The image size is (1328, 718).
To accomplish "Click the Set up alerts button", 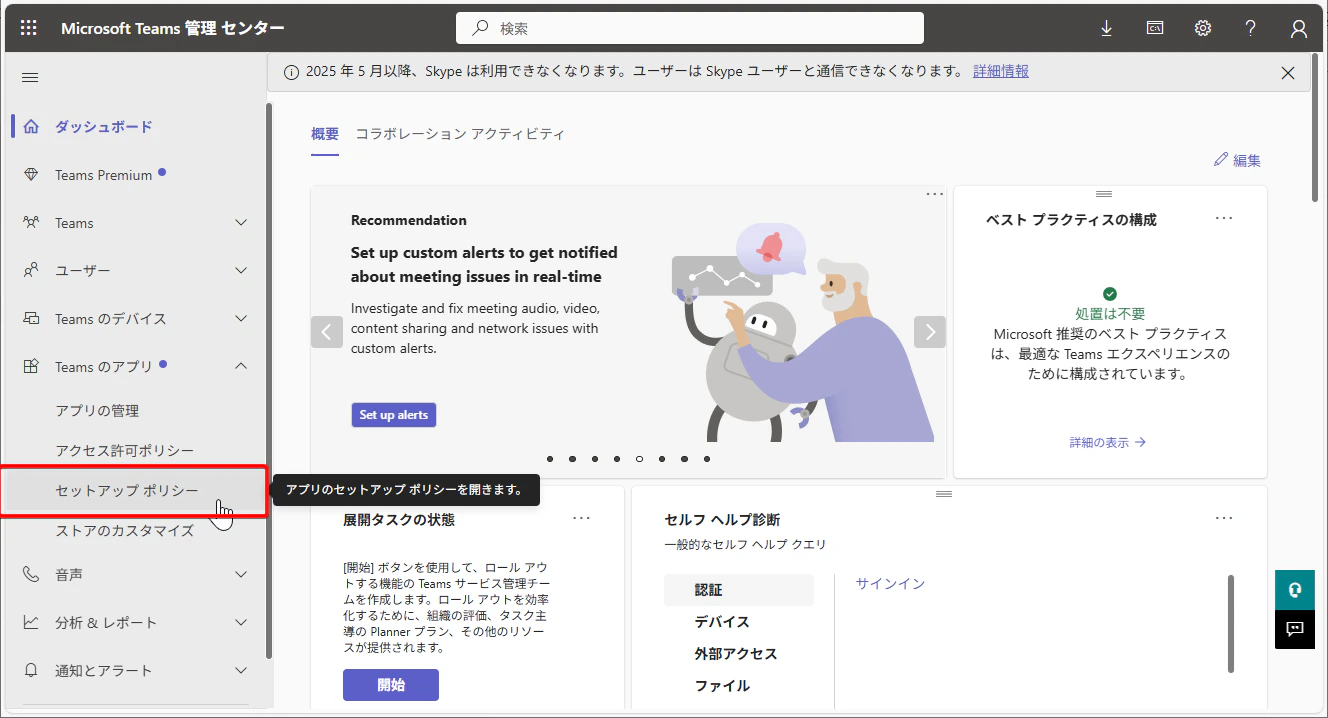I will click(x=394, y=415).
